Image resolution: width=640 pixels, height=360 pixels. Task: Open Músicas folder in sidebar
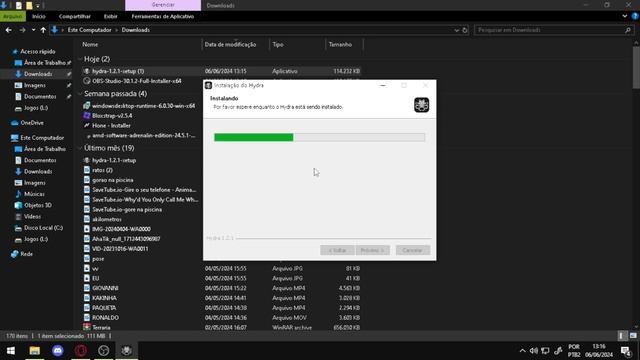34,194
